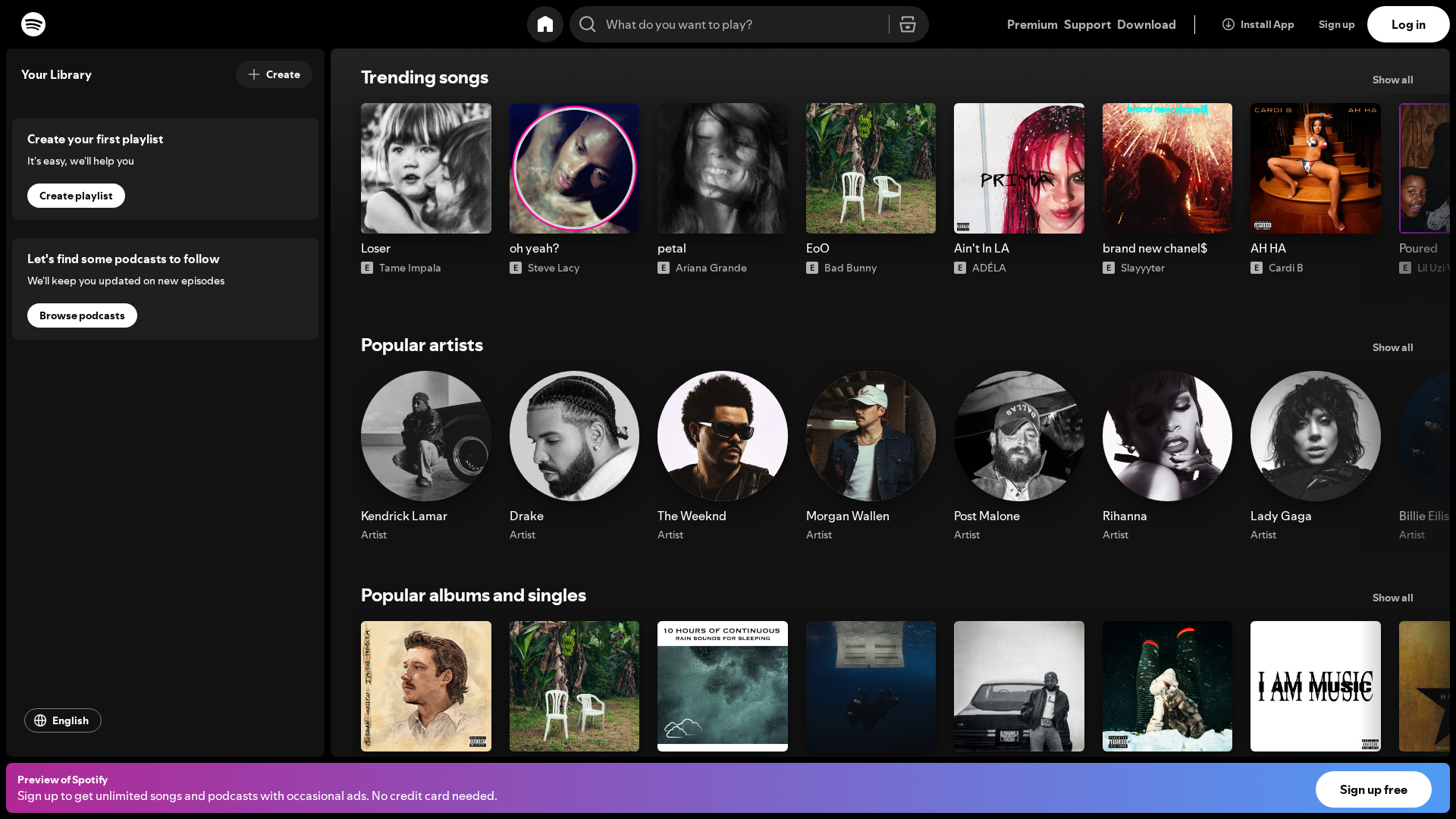Select the brand new chanel$ cover art
This screenshot has width=1456, height=819.
click(1167, 168)
